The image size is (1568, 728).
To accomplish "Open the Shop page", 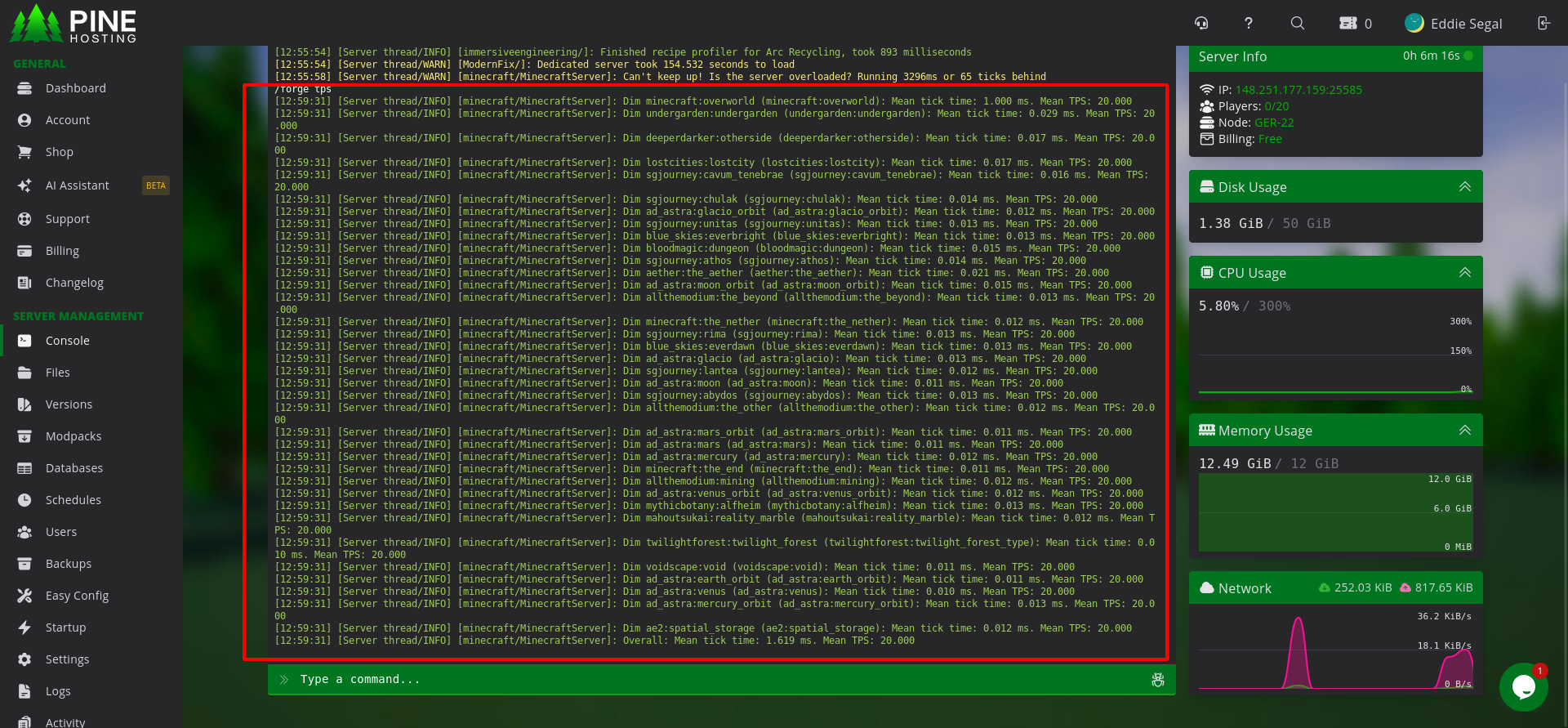I will tap(59, 152).
